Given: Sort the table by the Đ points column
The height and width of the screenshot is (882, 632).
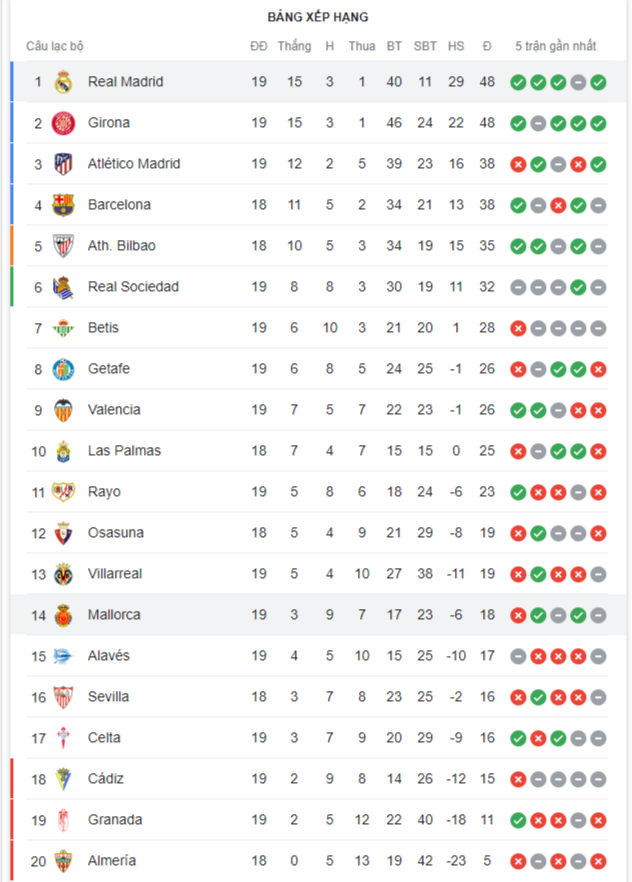Looking at the screenshot, I should coord(486,45).
